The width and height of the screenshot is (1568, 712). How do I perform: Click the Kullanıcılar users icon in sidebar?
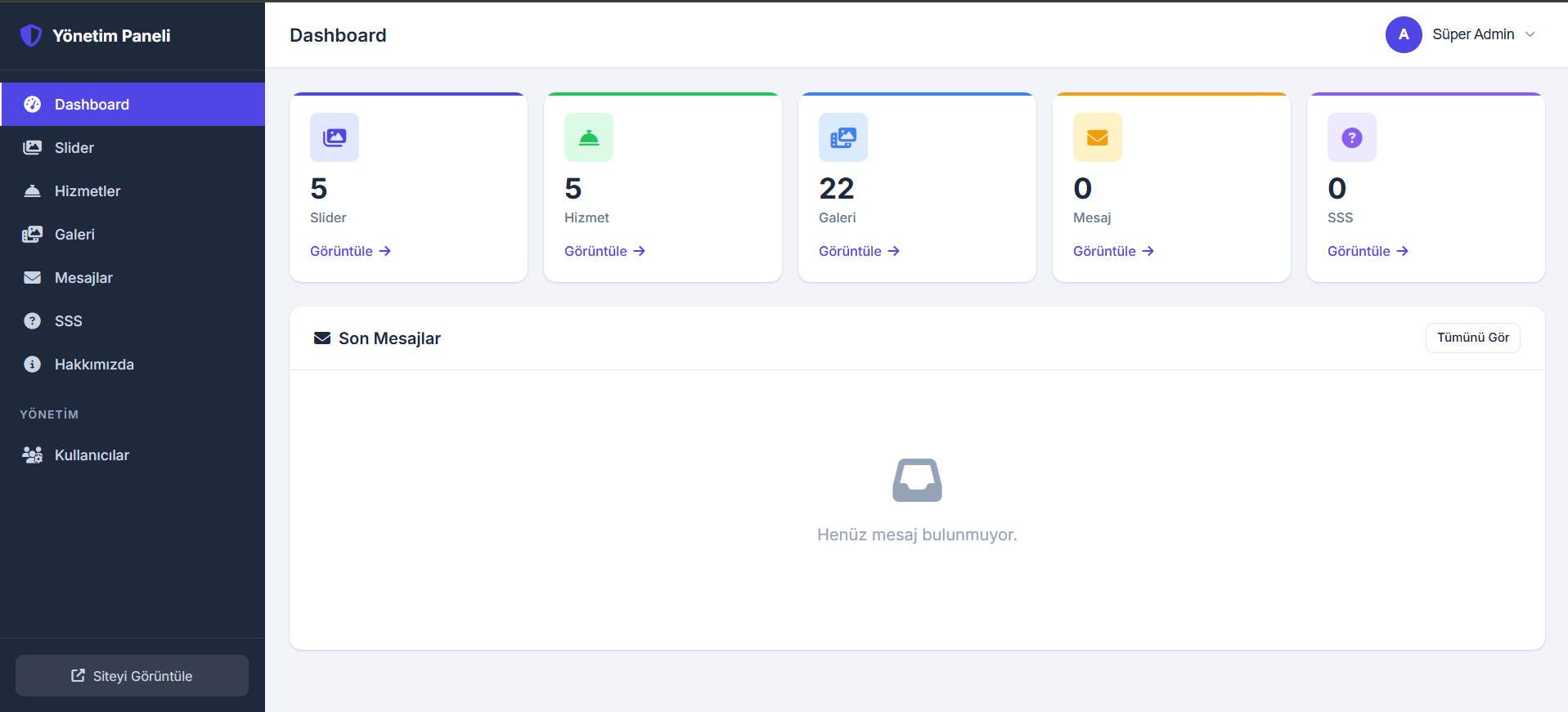point(33,455)
